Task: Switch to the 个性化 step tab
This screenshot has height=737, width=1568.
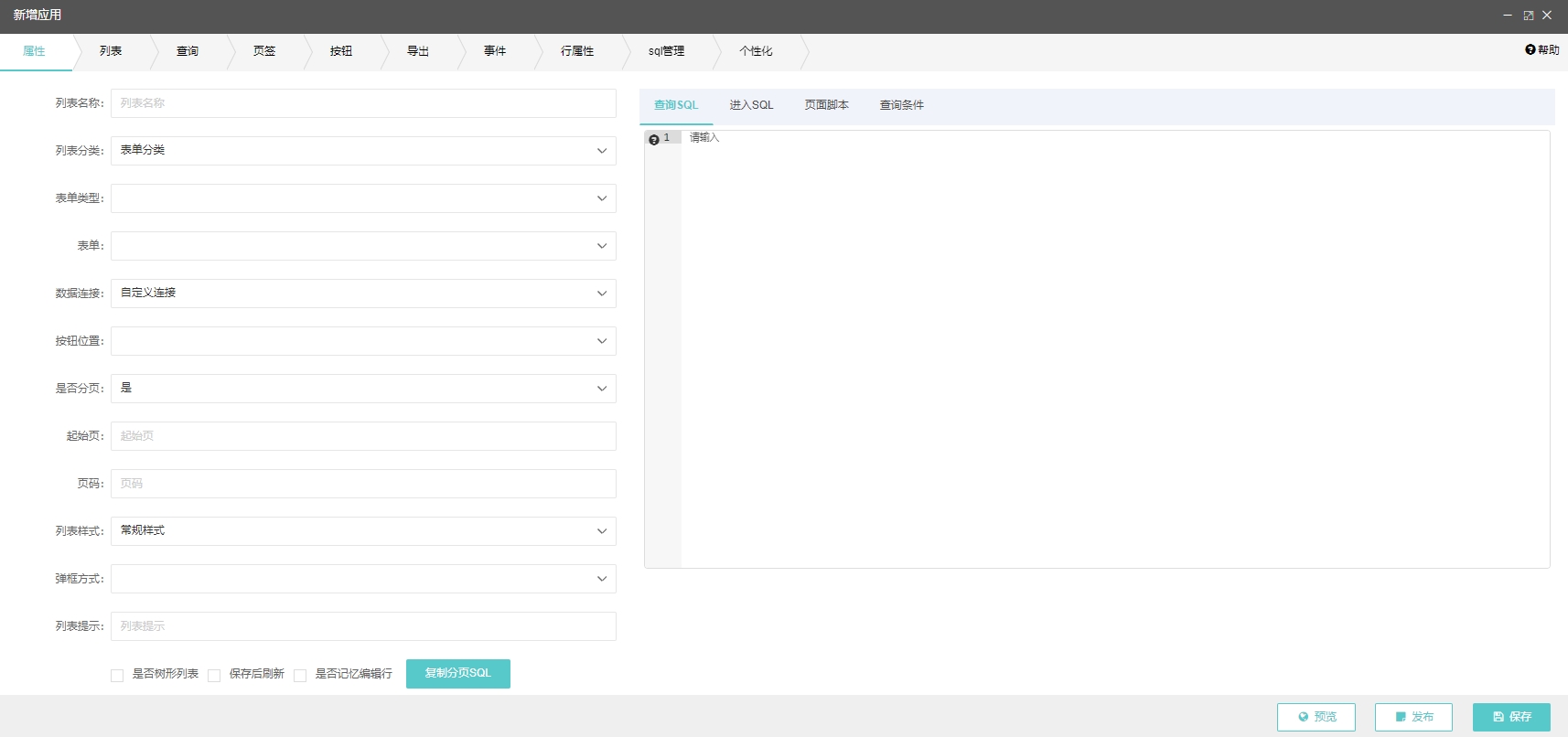Action: point(756,51)
